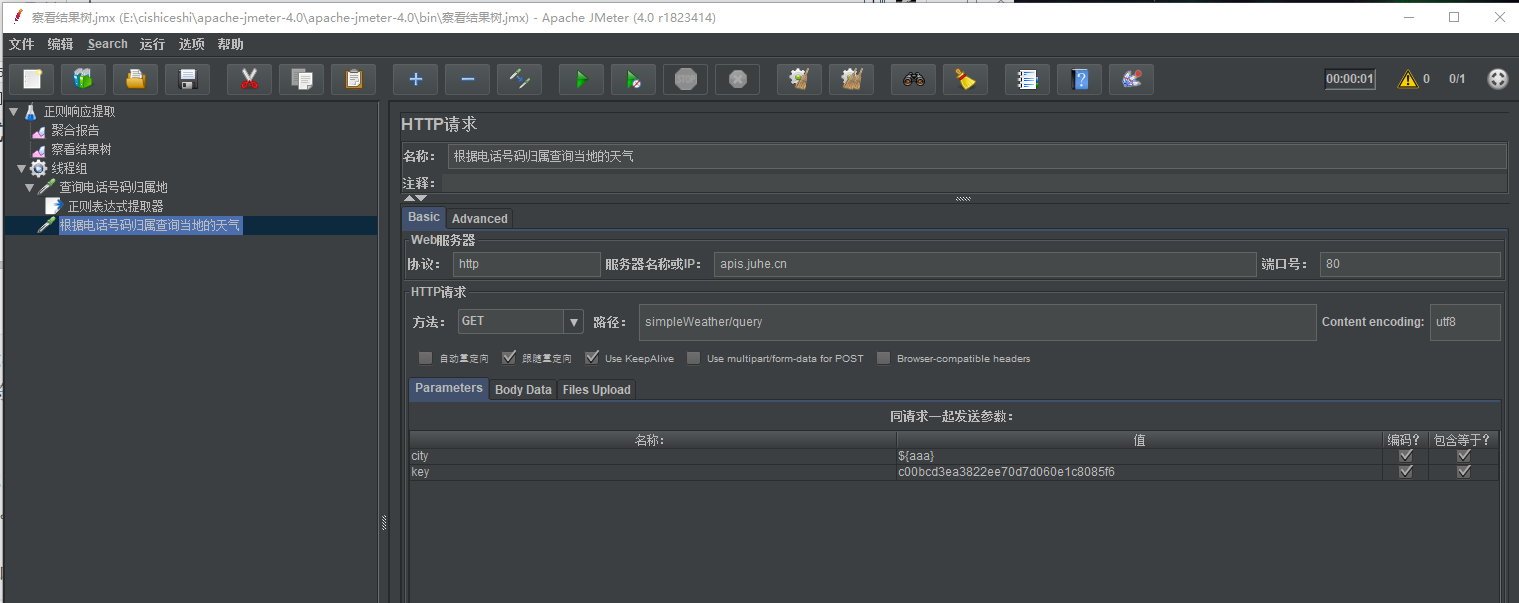The width and height of the screenshot is (1519, 603).
Task: Open the Search menu
Action: (107, 44)
